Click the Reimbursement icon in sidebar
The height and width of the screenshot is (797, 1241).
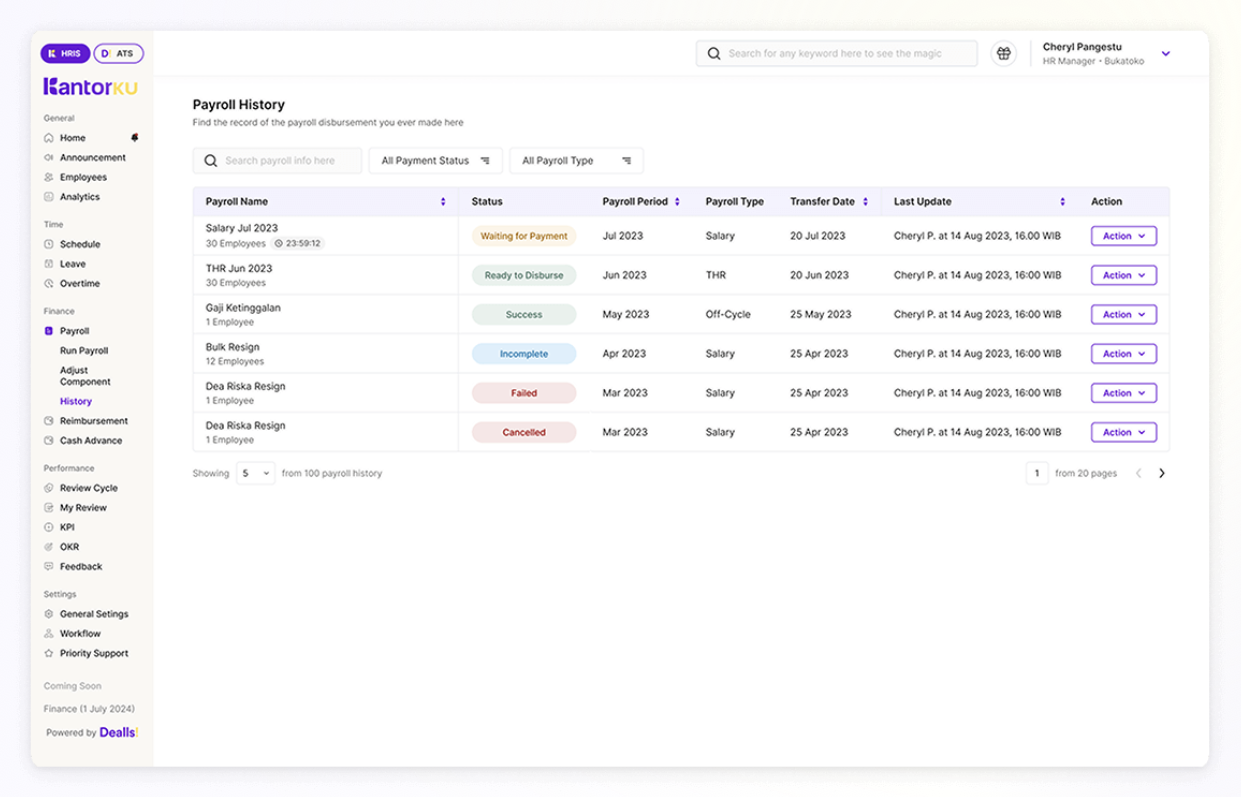pyautogui.click(x=49, y=421)
